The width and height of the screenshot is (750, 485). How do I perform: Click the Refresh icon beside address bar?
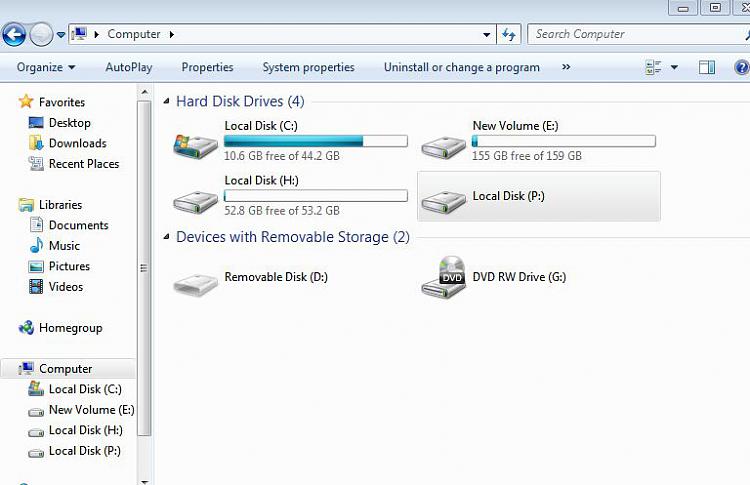[x=508, y=34]
